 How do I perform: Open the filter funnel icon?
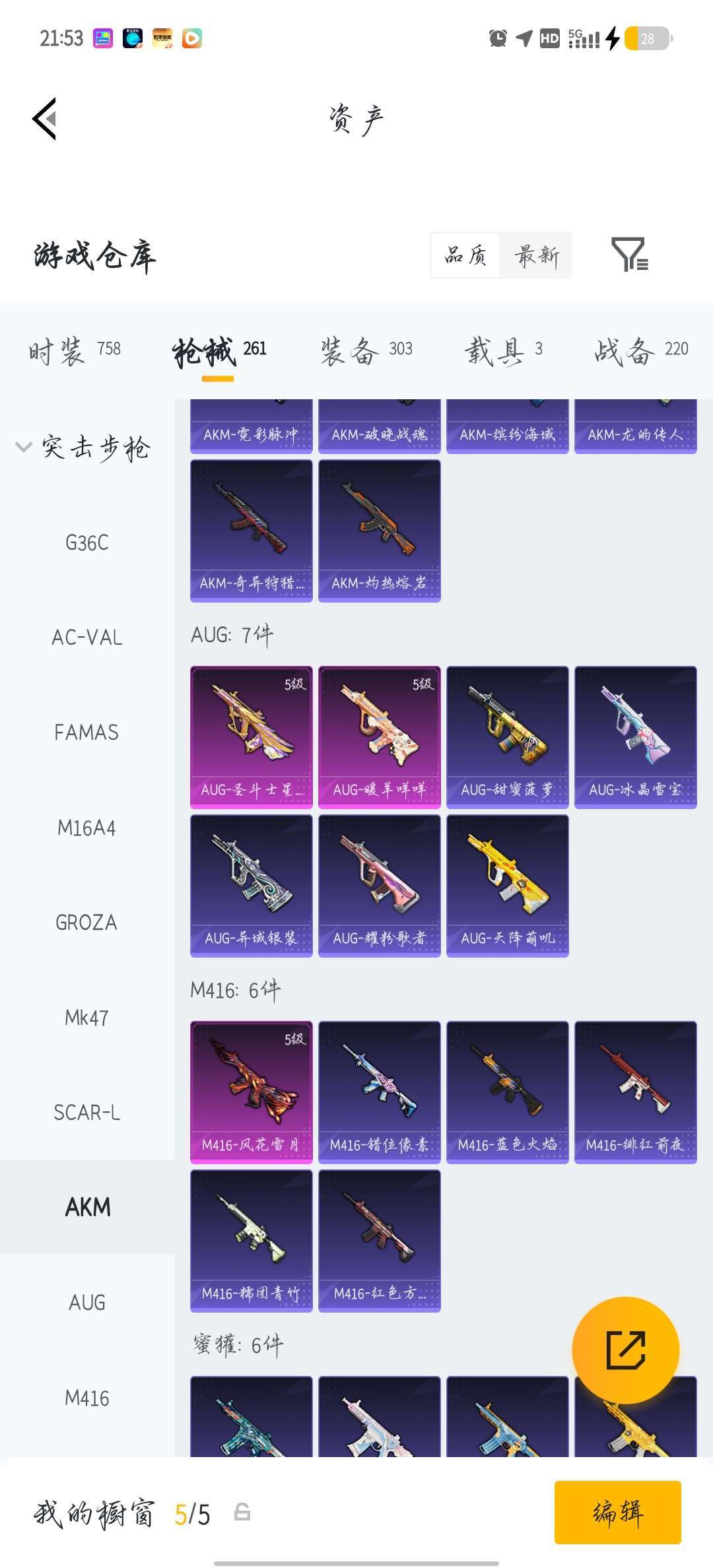coord(630,255)
